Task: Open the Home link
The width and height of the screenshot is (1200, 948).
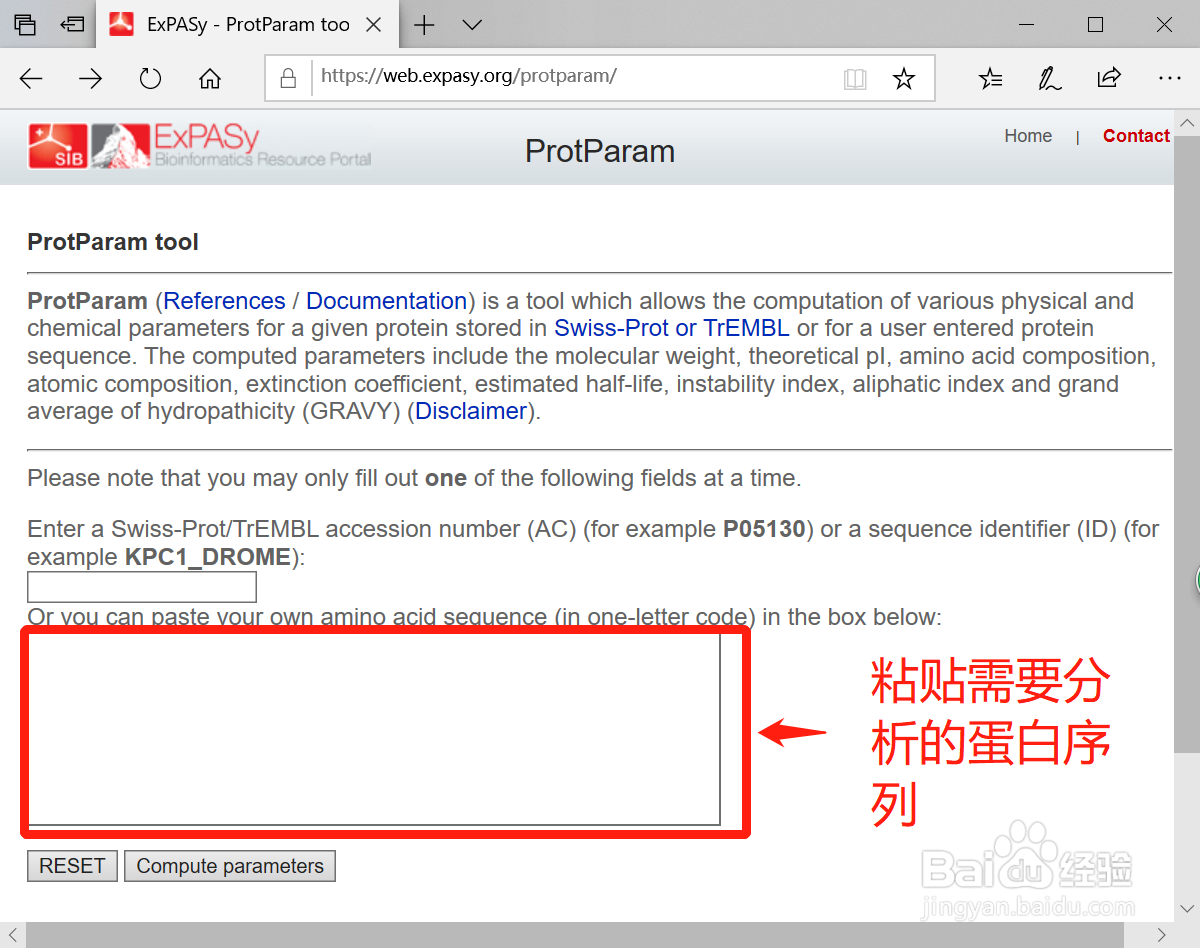Action: (x=1028, y=136)
